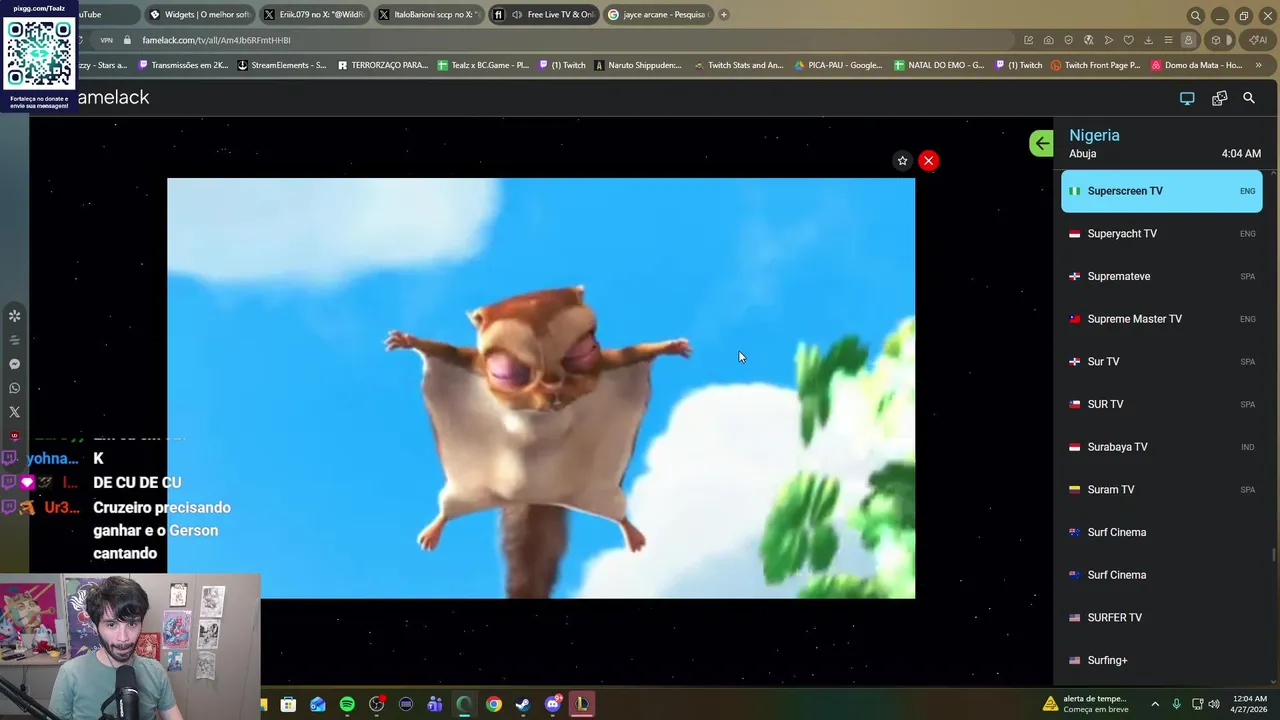Open the TERRORZAÇO PARA bookmark
The width and height of the screenshot is (1280, 720).
[x=383, y=65]
